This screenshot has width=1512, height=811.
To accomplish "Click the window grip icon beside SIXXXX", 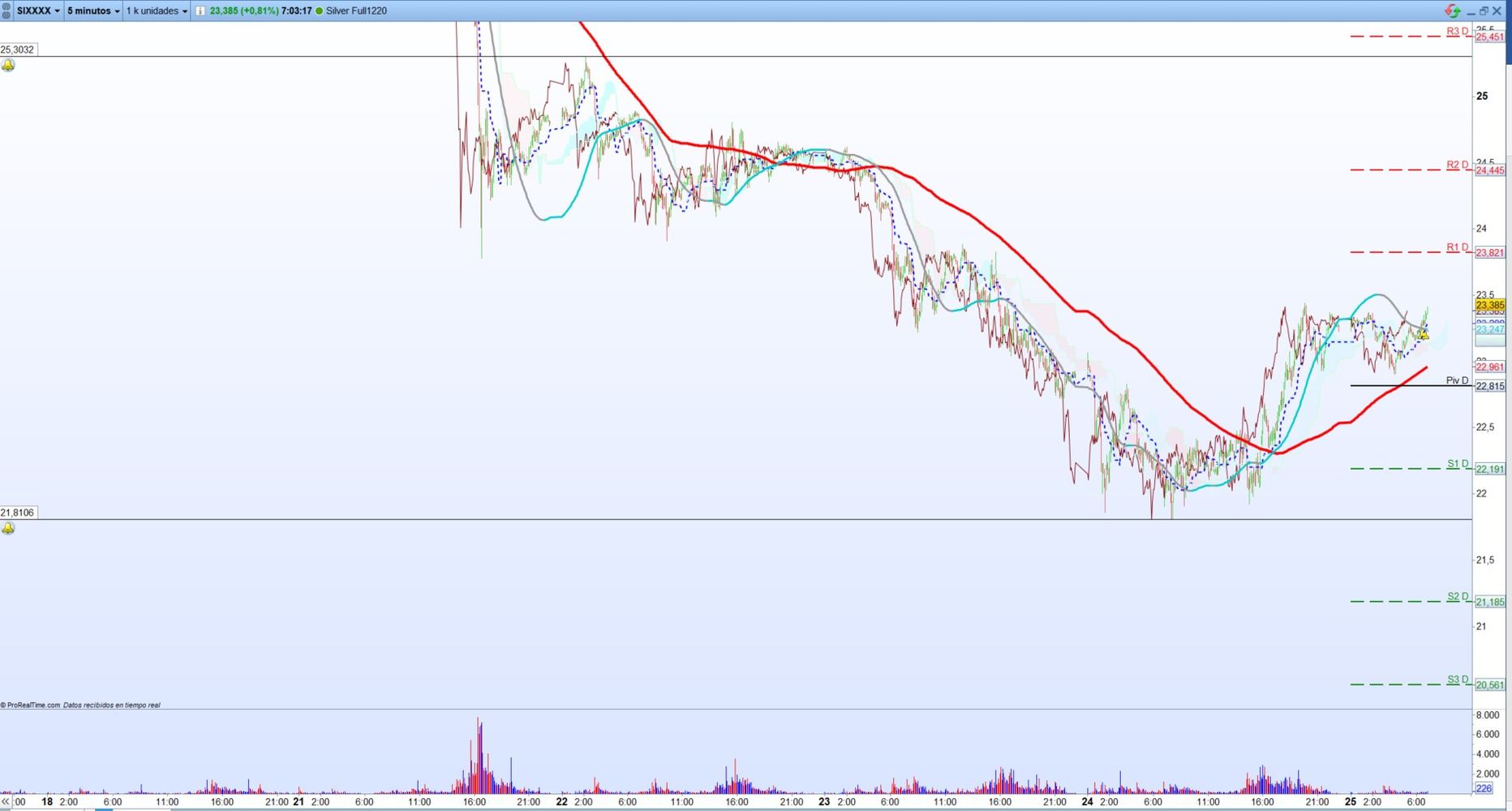I will point(7,11).
